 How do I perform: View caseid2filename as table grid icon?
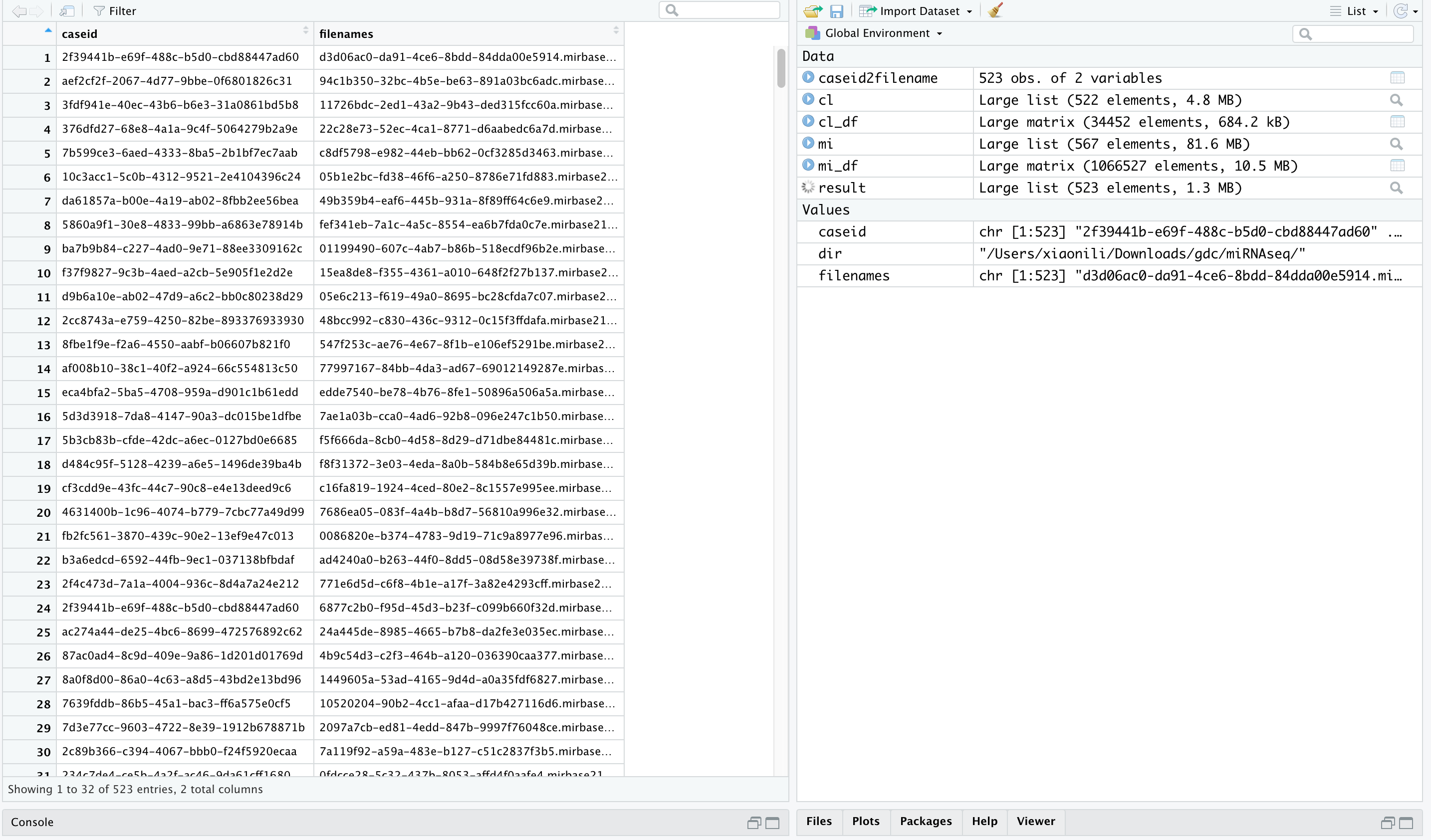click(1397, 78)
